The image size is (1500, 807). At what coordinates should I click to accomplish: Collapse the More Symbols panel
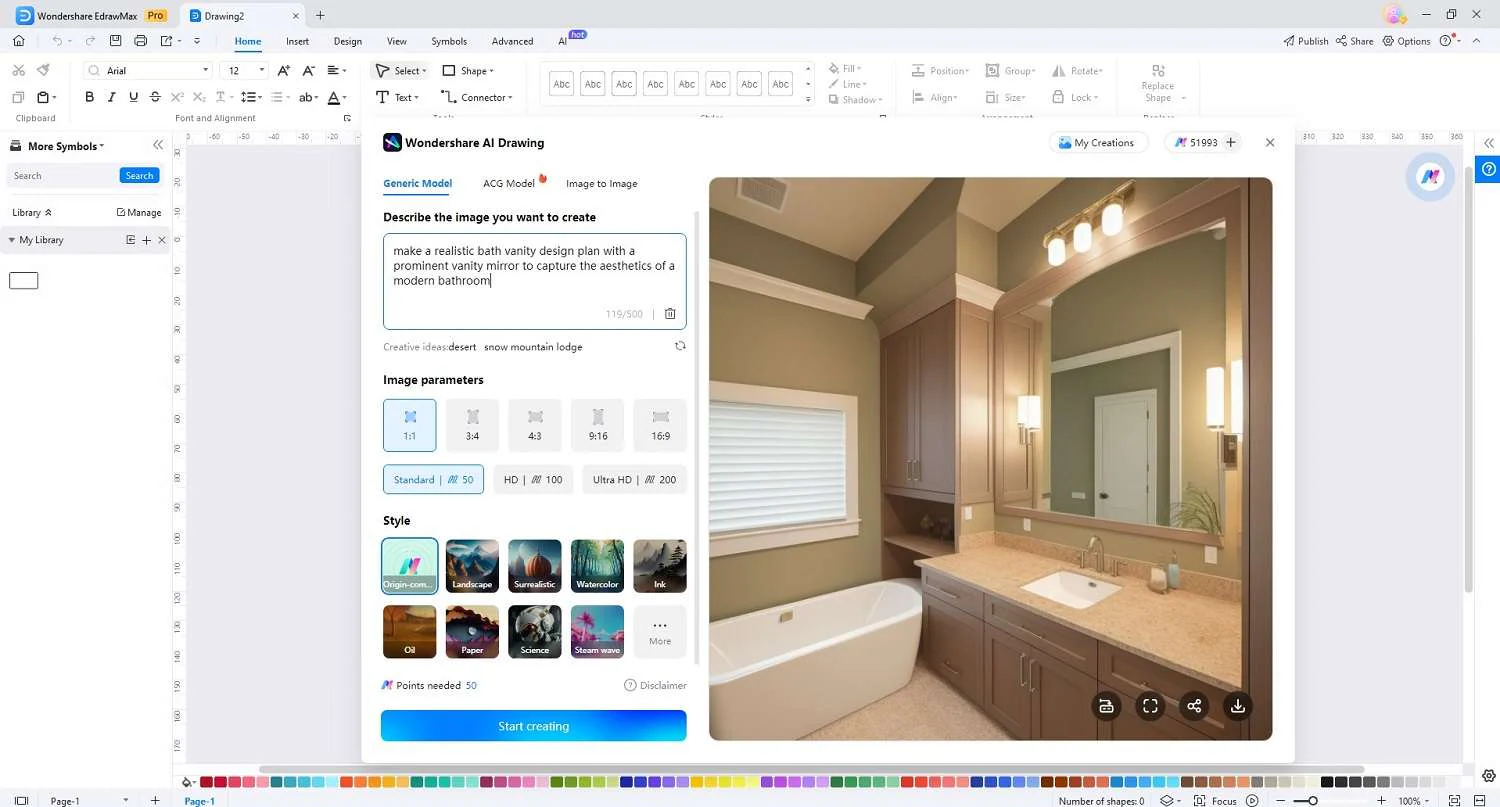(x=158, y=146)
